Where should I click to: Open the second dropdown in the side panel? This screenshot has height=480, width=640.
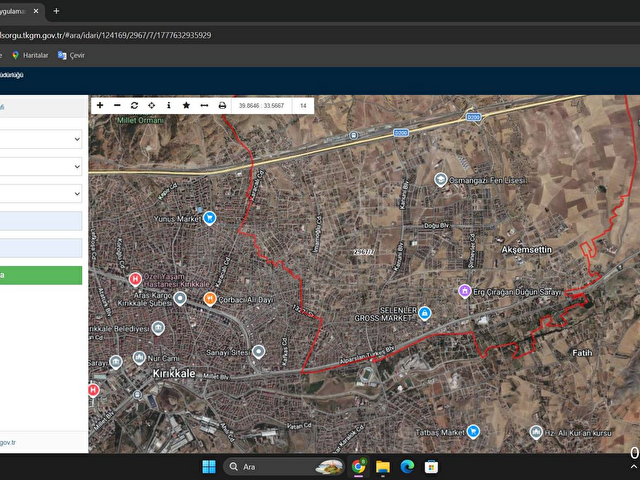[41, 167]
